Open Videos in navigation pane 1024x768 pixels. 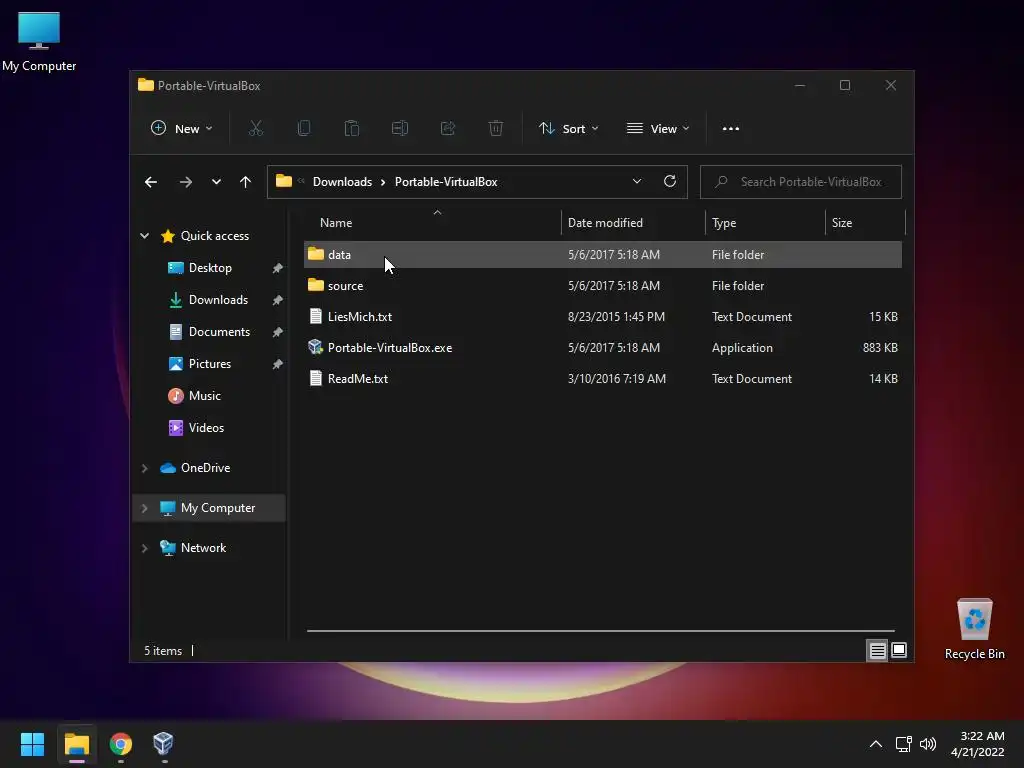coord(206,428)
